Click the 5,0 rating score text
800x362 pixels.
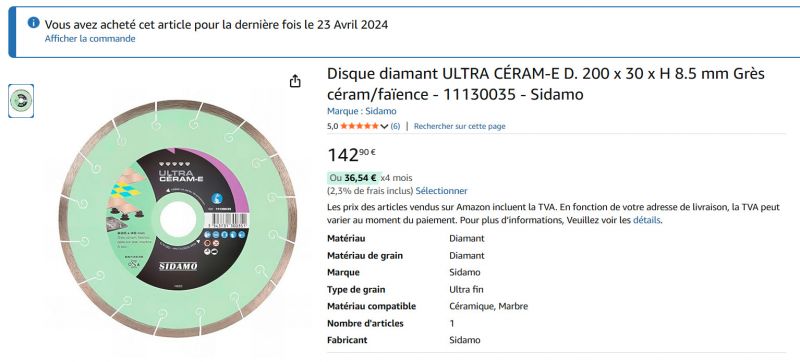coord(332,126)
